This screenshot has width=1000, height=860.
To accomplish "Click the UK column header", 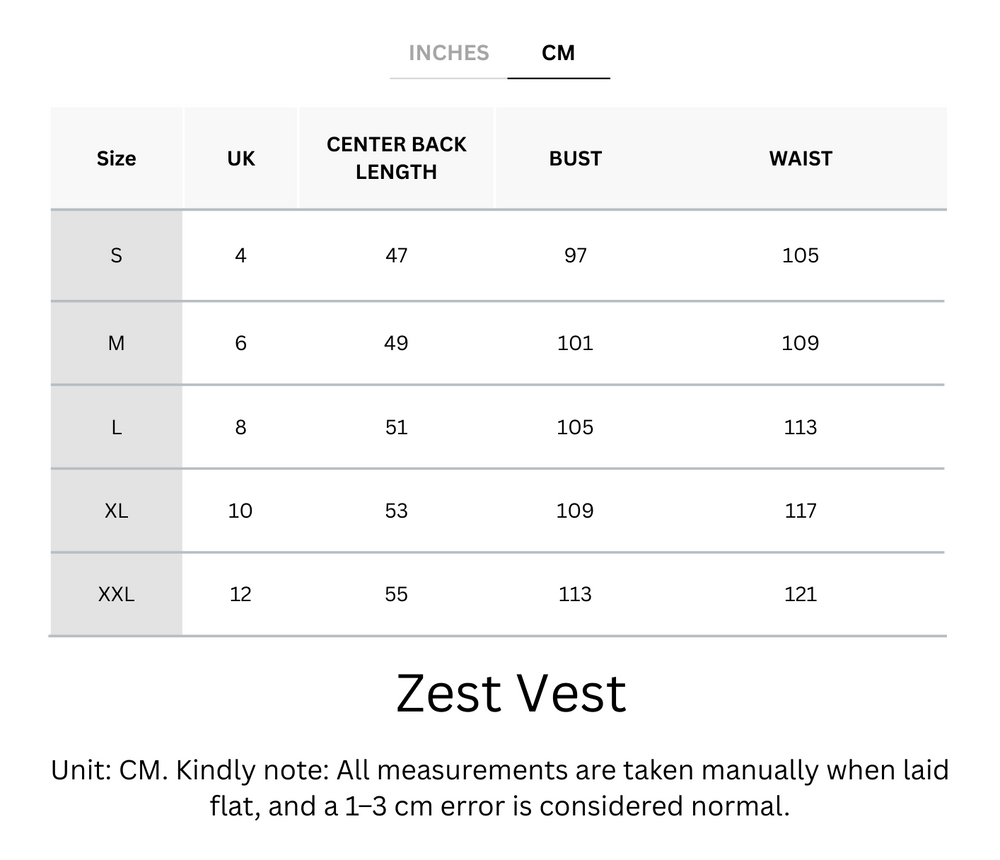I will (240, 158).
